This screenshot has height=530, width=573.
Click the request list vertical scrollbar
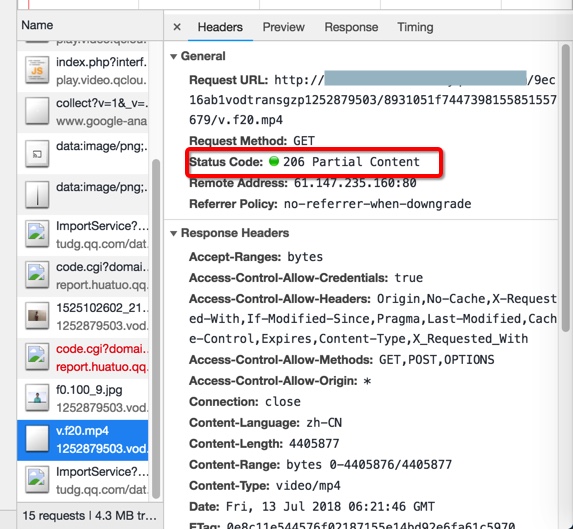coord(156,329)
